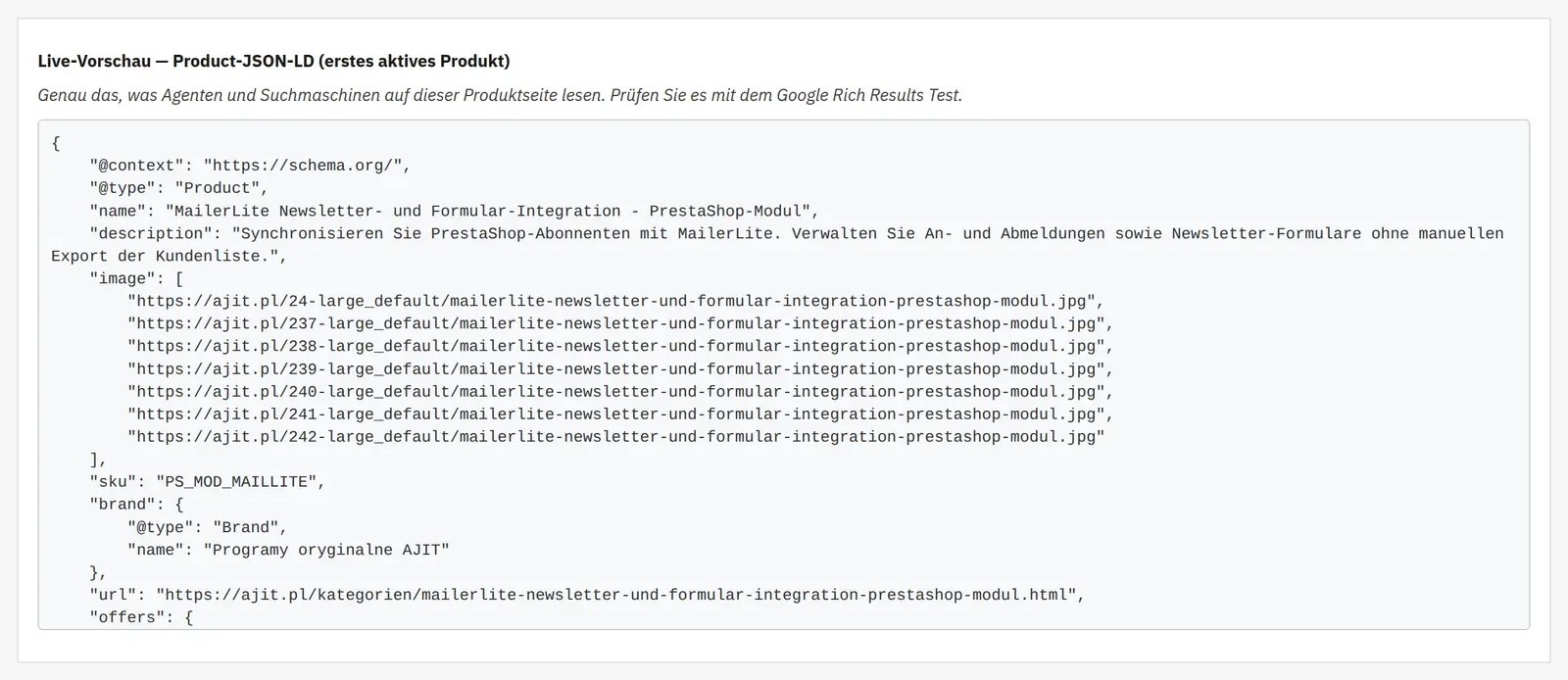
Task: Click the image URL with 241-large_default
Action: pos(620,413)
